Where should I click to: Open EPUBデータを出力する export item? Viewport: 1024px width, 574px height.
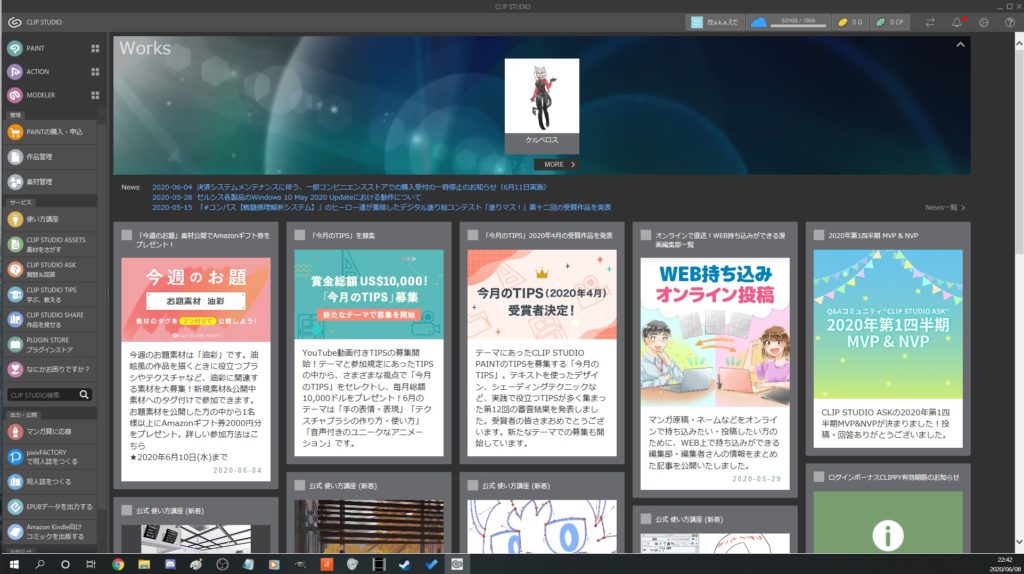coord(50,507)
